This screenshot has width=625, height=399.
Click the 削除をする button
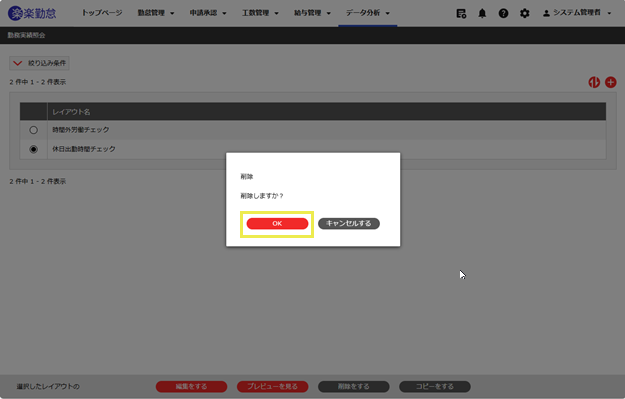point(354,386)
